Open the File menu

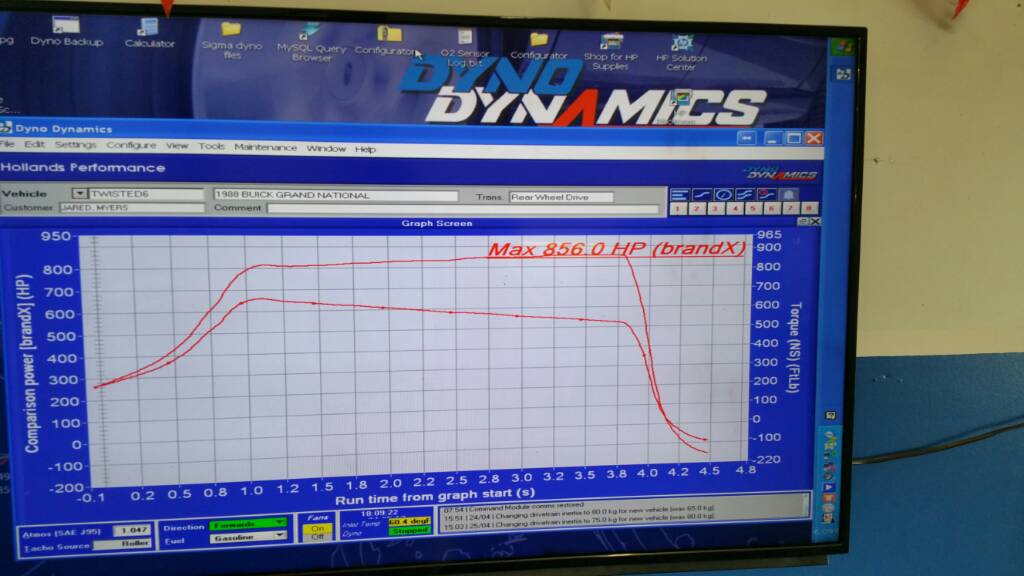7,144
